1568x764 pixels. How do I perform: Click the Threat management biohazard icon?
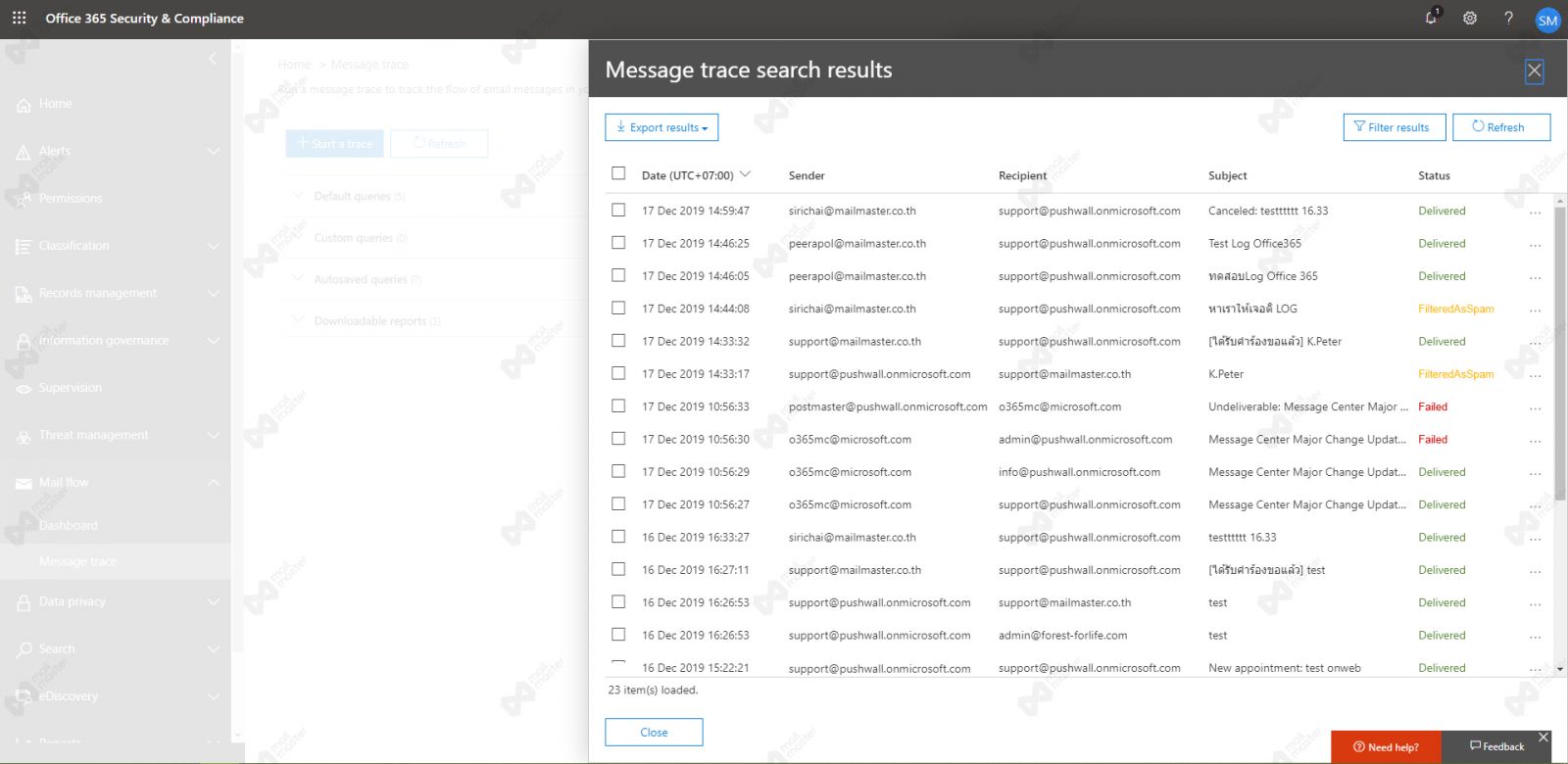(x=24, y=436)
